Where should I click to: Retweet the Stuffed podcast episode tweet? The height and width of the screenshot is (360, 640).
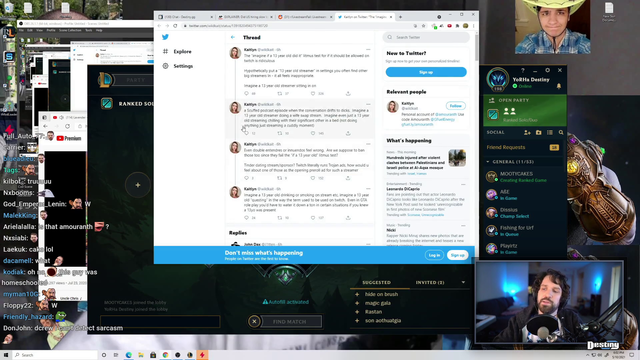pyautogui.click(x=280, y=133)
